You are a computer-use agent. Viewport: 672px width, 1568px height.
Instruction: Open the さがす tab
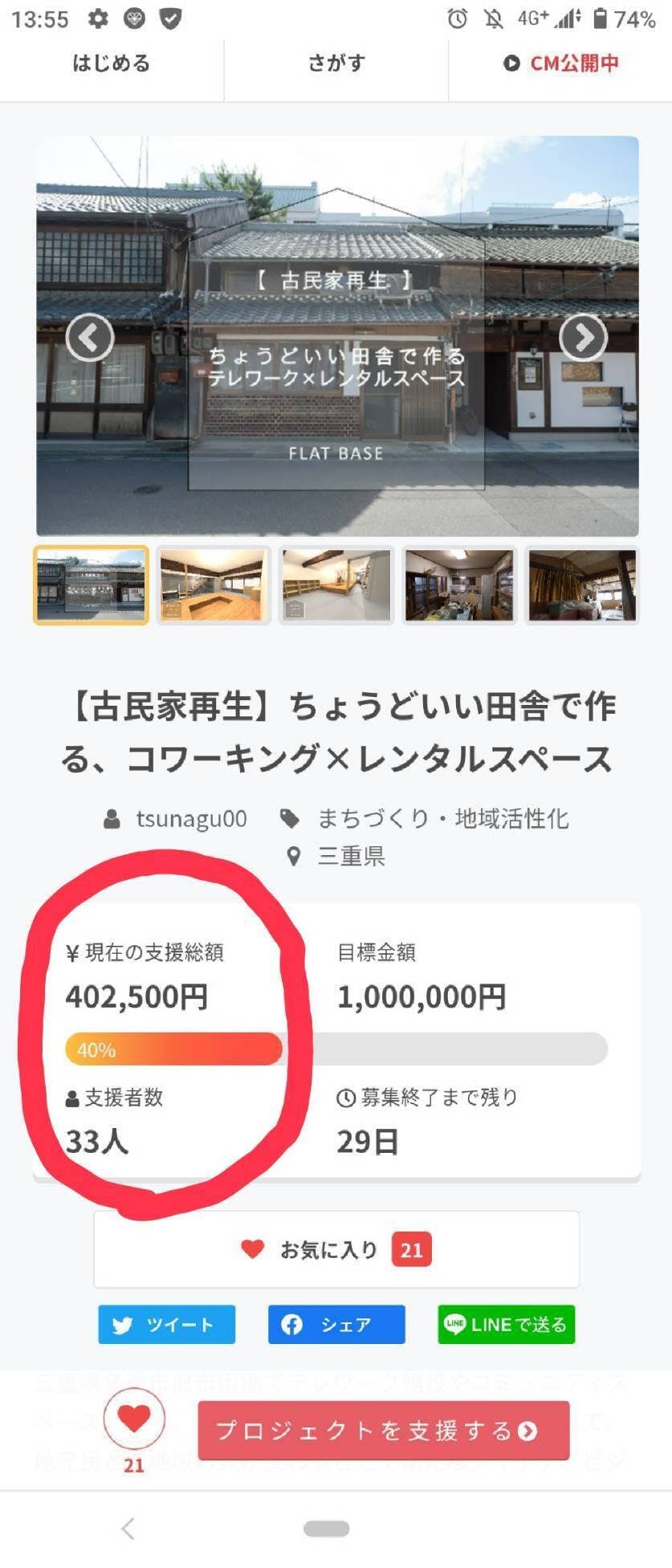pos(336,63)
